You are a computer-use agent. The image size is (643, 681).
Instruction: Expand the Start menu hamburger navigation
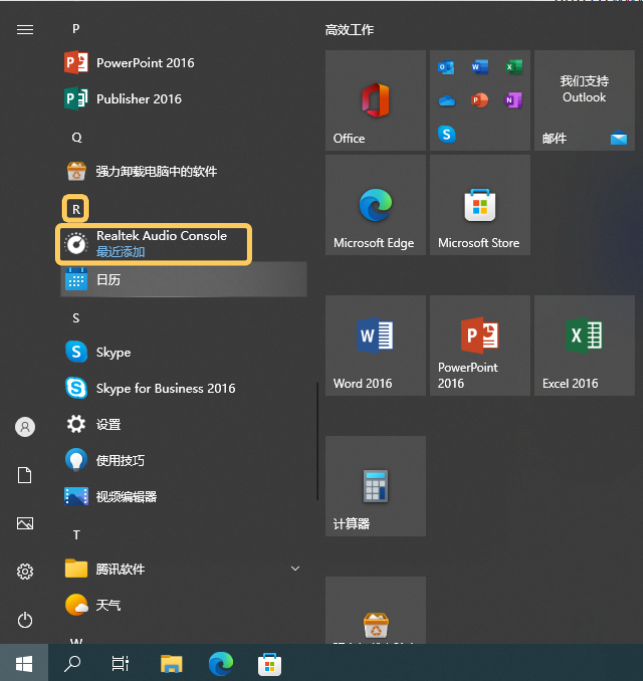click(x=25, y=29)
